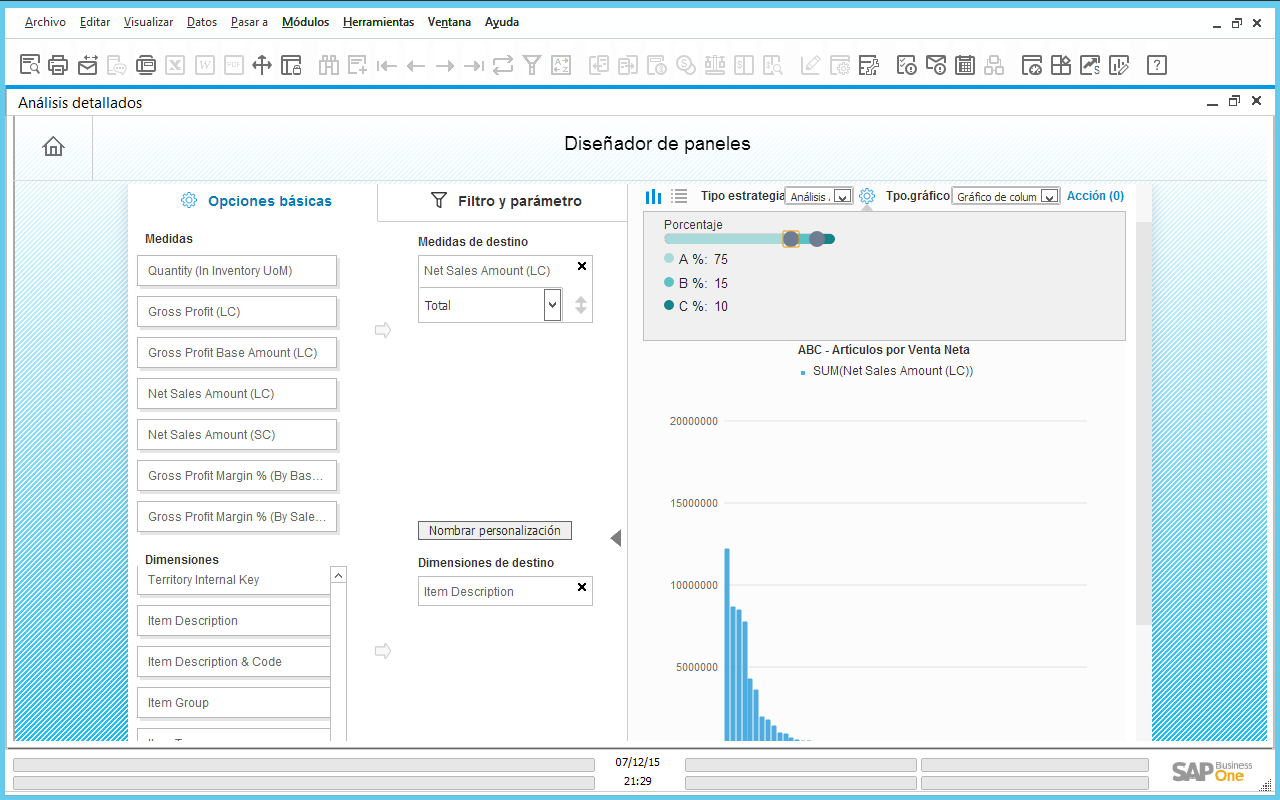The image size is (1280, 800).
Task: Collapse the left panel triangle arrow
Action: coord(616,538)
